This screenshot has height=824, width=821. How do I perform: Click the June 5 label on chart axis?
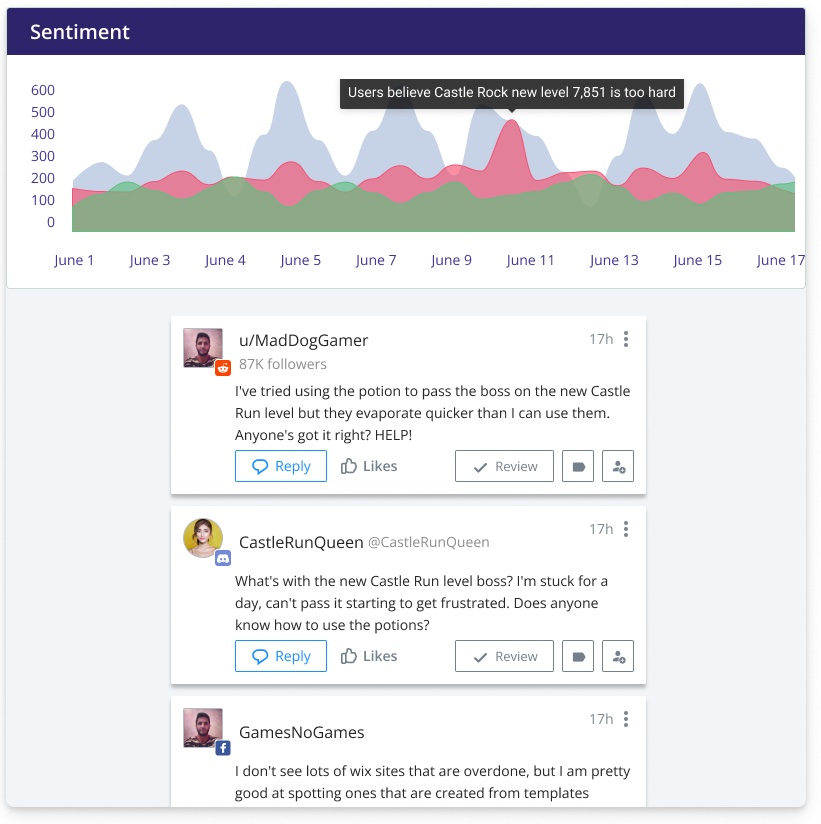click(x=301, y=260)
